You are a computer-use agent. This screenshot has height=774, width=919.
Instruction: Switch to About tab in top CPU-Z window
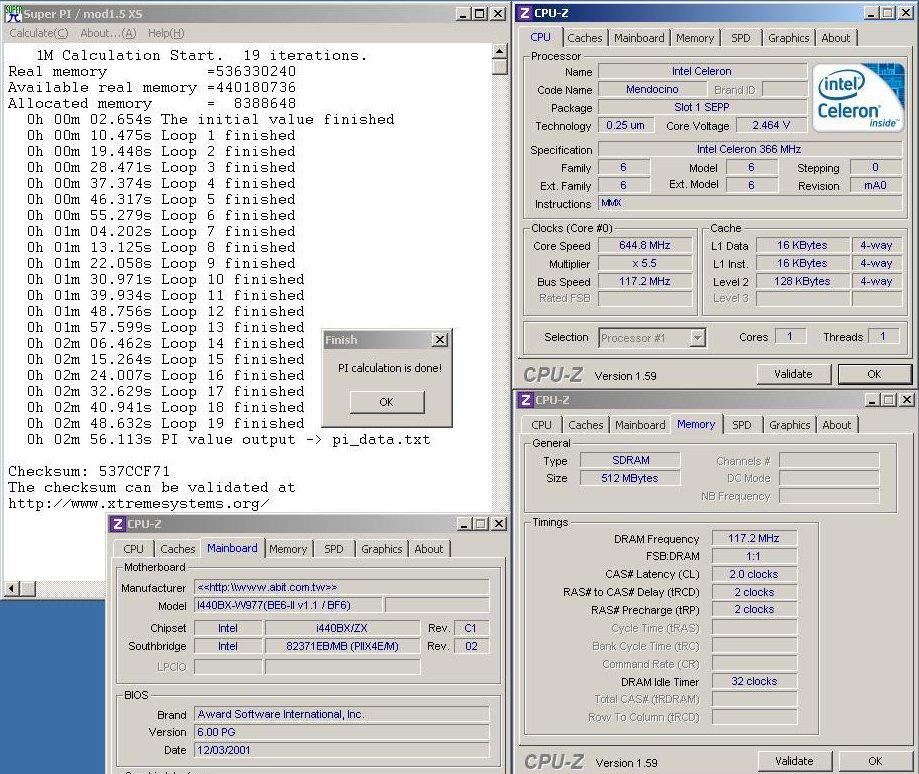pyautogui.click(x=836, y=38)
